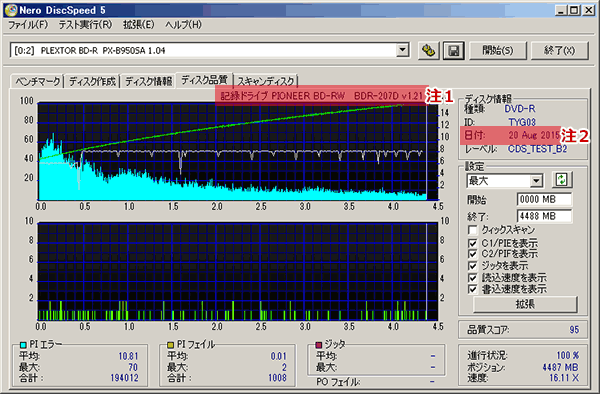Click the red ジッタ legend swatch

coord(318,345)
